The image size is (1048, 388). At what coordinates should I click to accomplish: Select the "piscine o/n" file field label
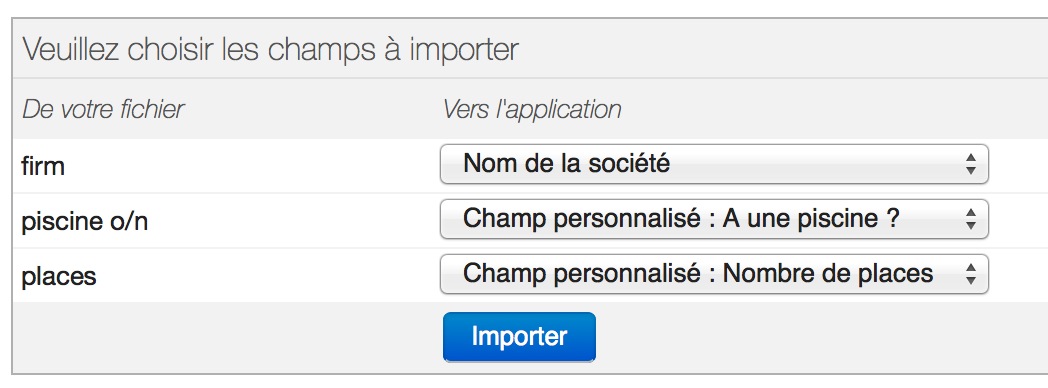pyautogui.click(x=84, y=222)
